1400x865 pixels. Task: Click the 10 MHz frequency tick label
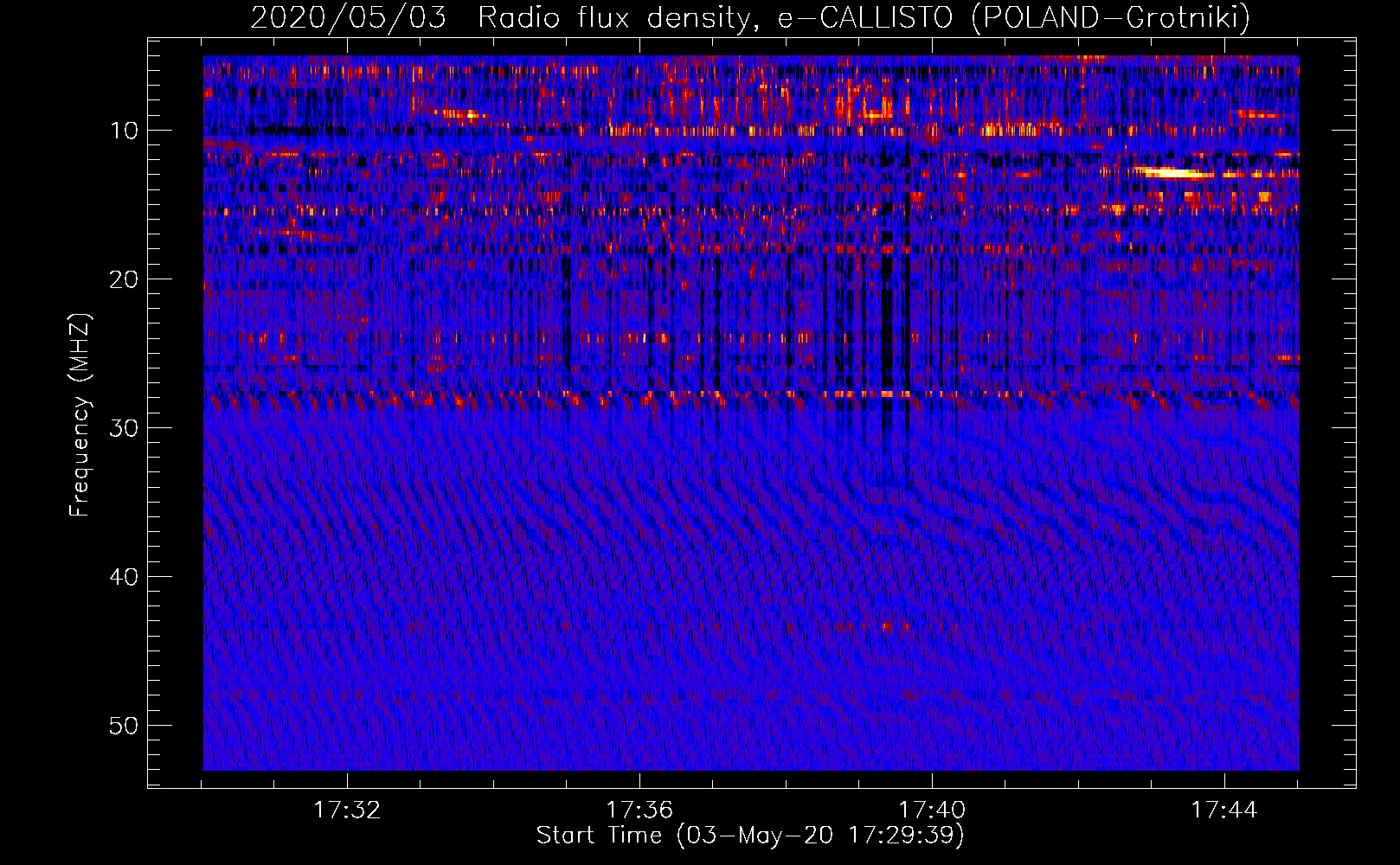[125, 131]
